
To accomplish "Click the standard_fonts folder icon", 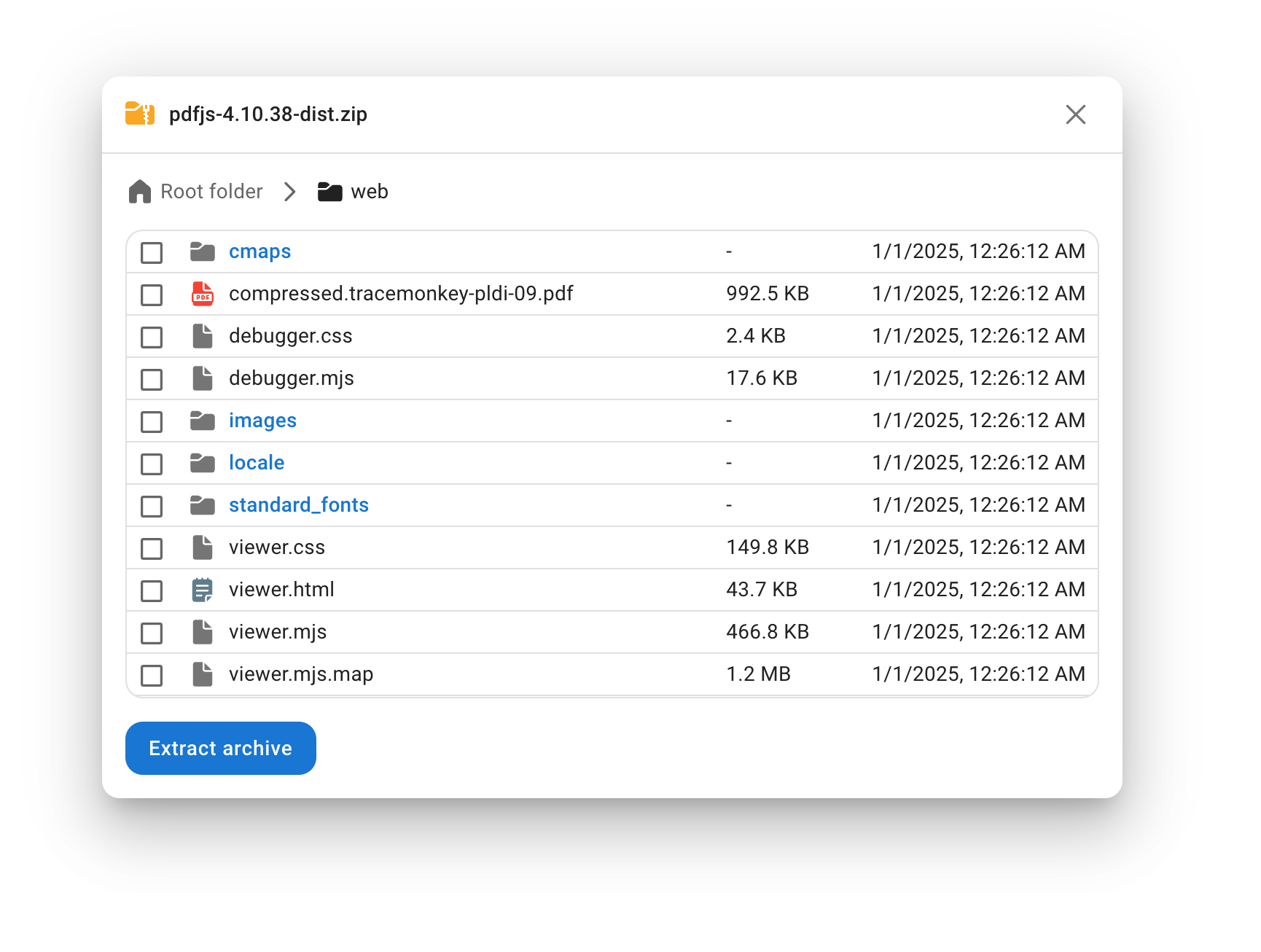I will tap(202, 505).
